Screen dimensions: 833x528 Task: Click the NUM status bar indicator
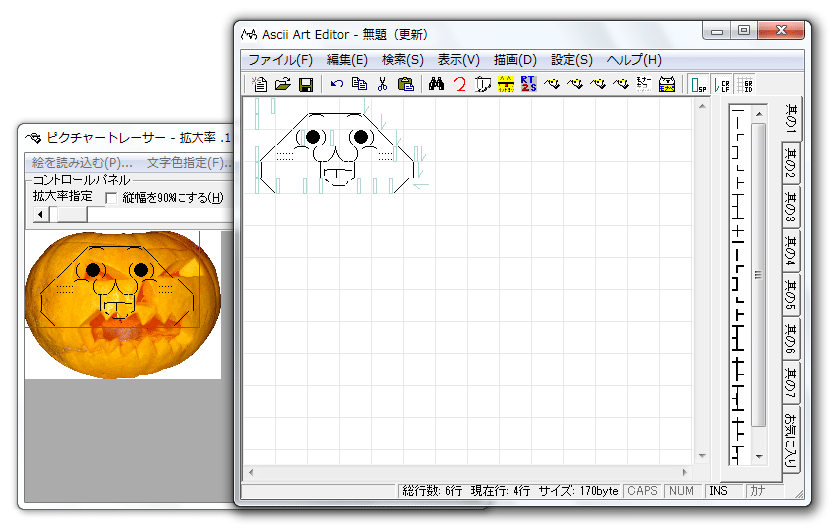[682, 491]
